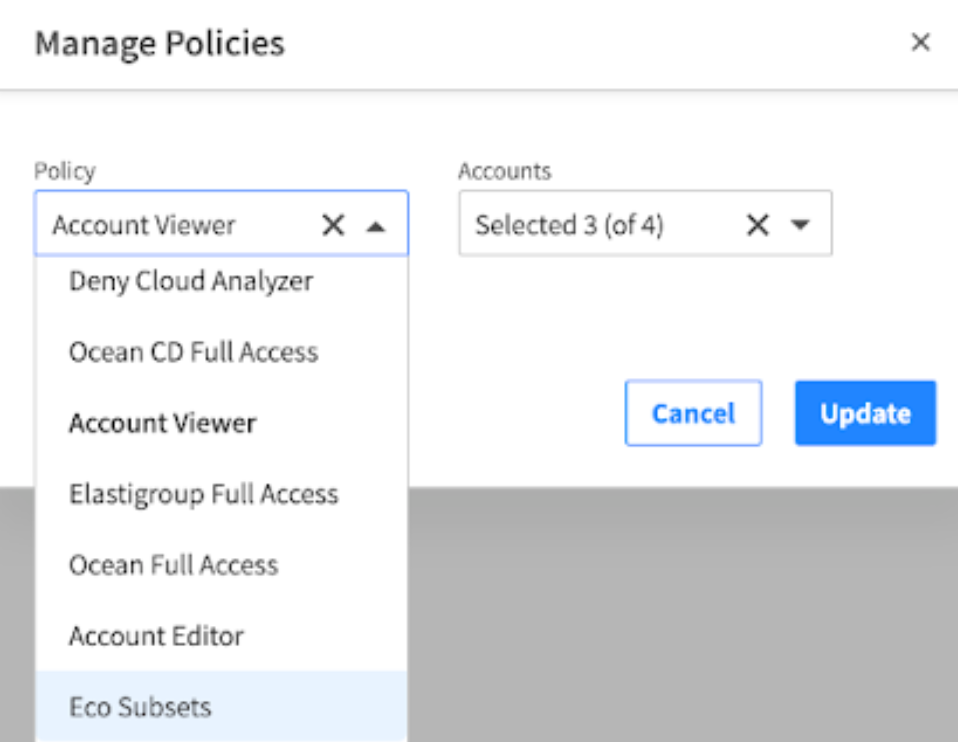The width and height of the screenshot is (958, 742).
Task: Select Elastigroup Full Access policy
Action: tap(203, 494)
